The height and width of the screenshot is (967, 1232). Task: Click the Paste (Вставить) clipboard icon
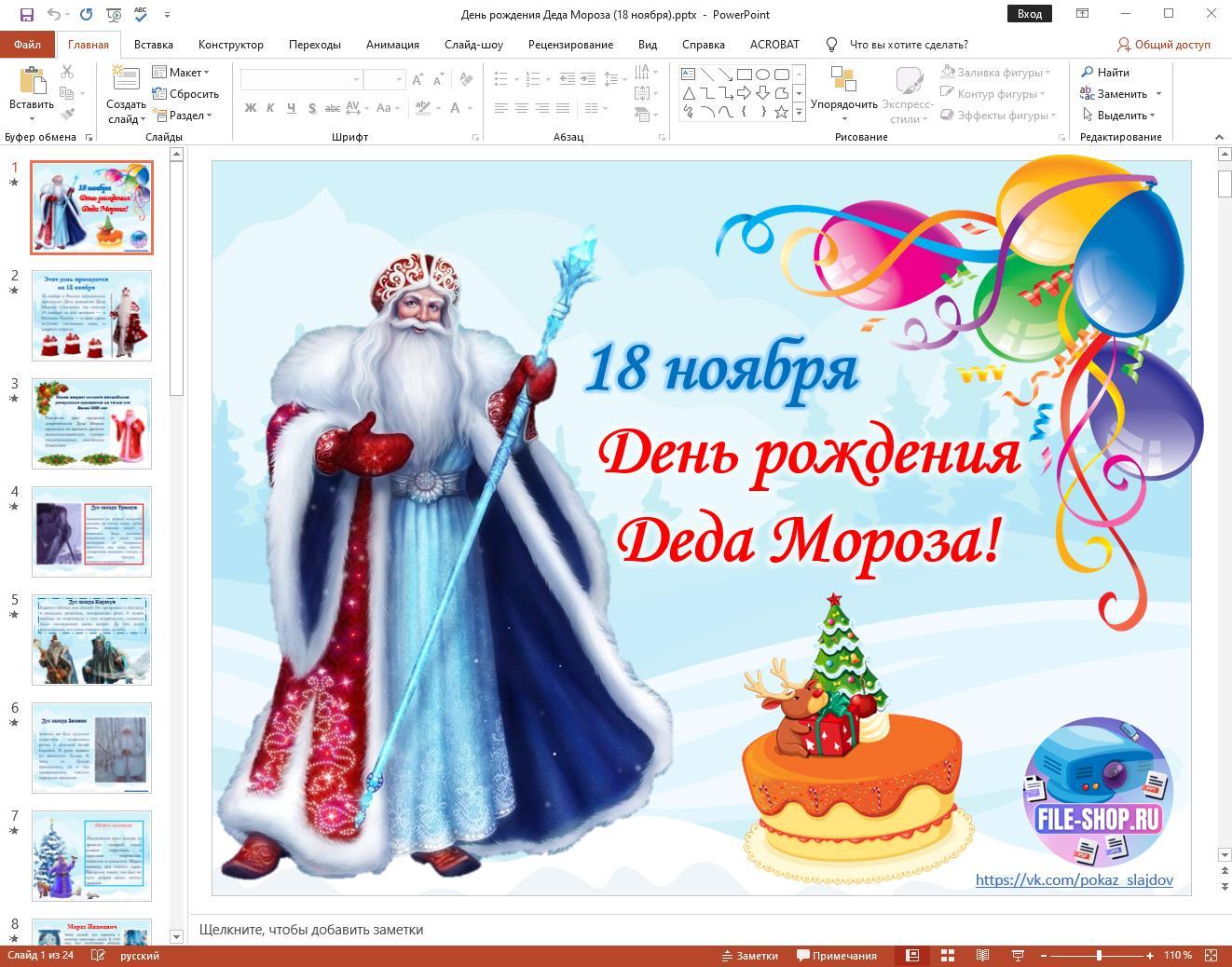point(32,81)
